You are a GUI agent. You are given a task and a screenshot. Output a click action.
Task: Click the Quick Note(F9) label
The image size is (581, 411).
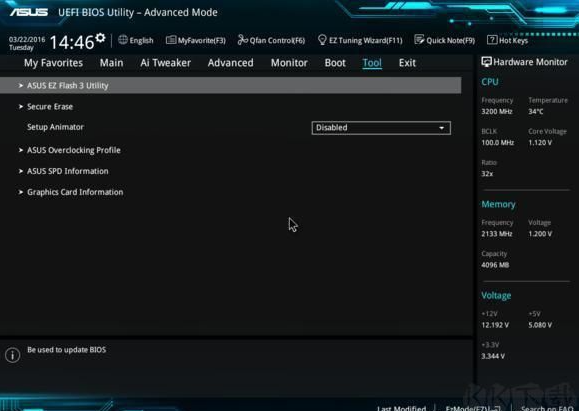click(x=451, y=40)
